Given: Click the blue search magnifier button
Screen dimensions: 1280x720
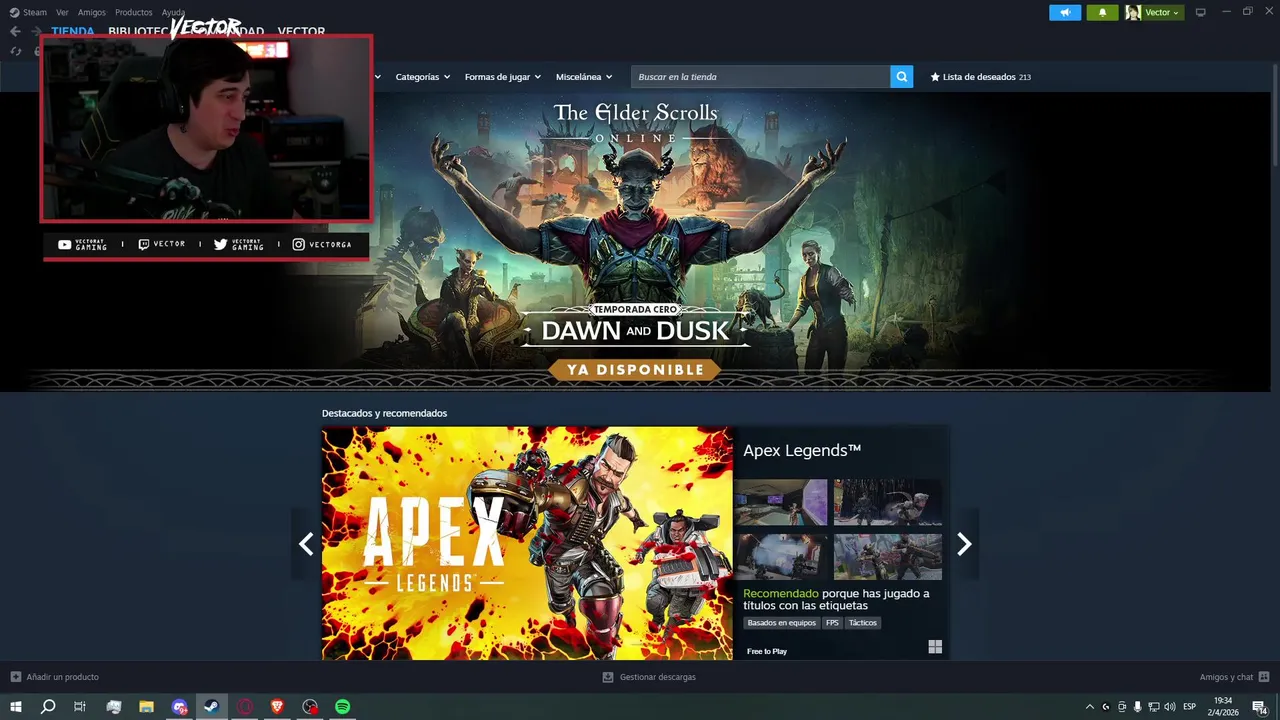Looking at the screenshot, I should pos(902,77).
